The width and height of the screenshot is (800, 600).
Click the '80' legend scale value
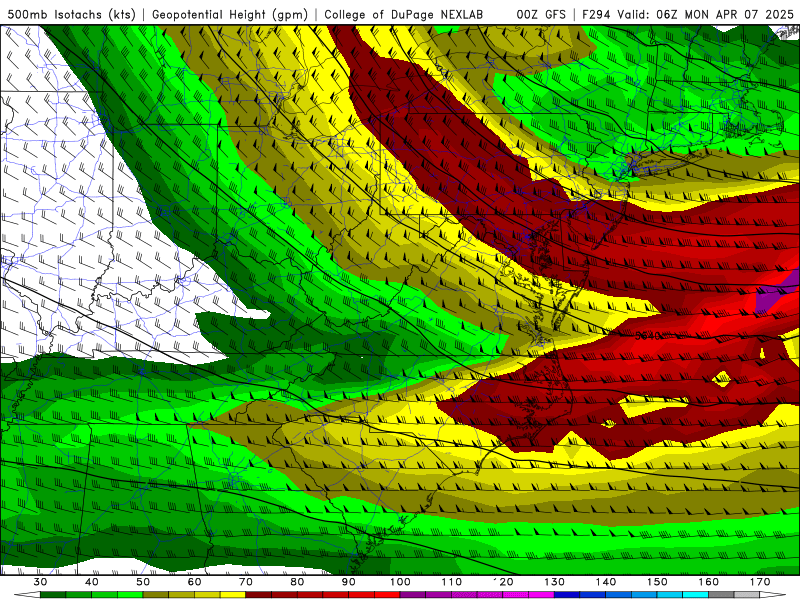click(297, 582)
